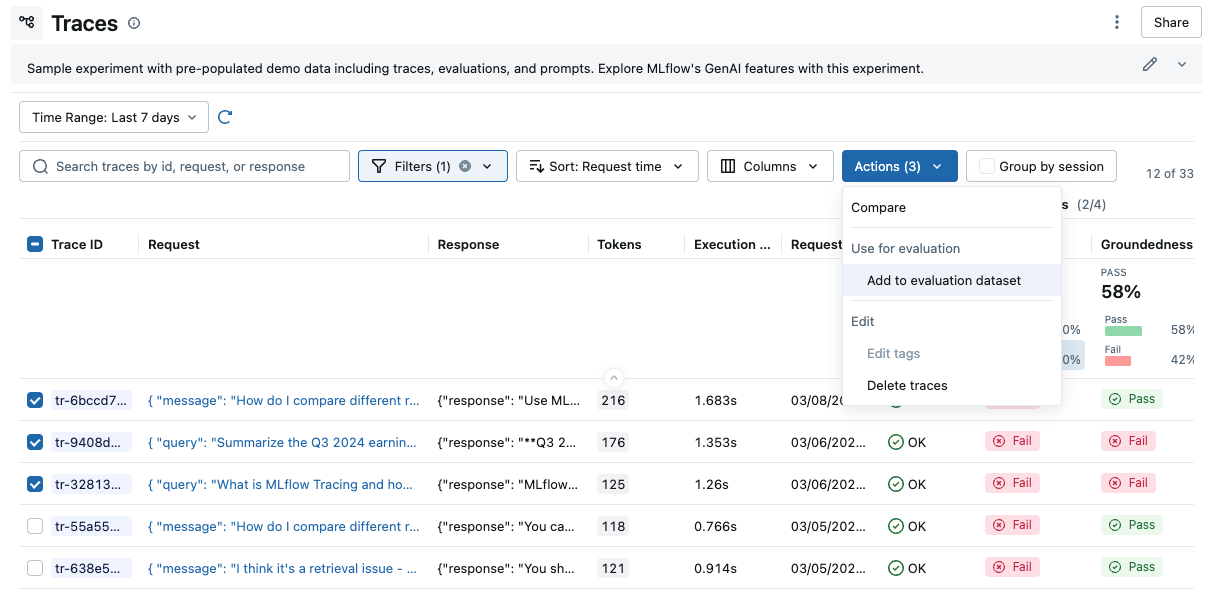Image resolution: width=1216 pixels, height=595 pixels.
Task: Click the refresh traces icon
Action: click(225, 116)
